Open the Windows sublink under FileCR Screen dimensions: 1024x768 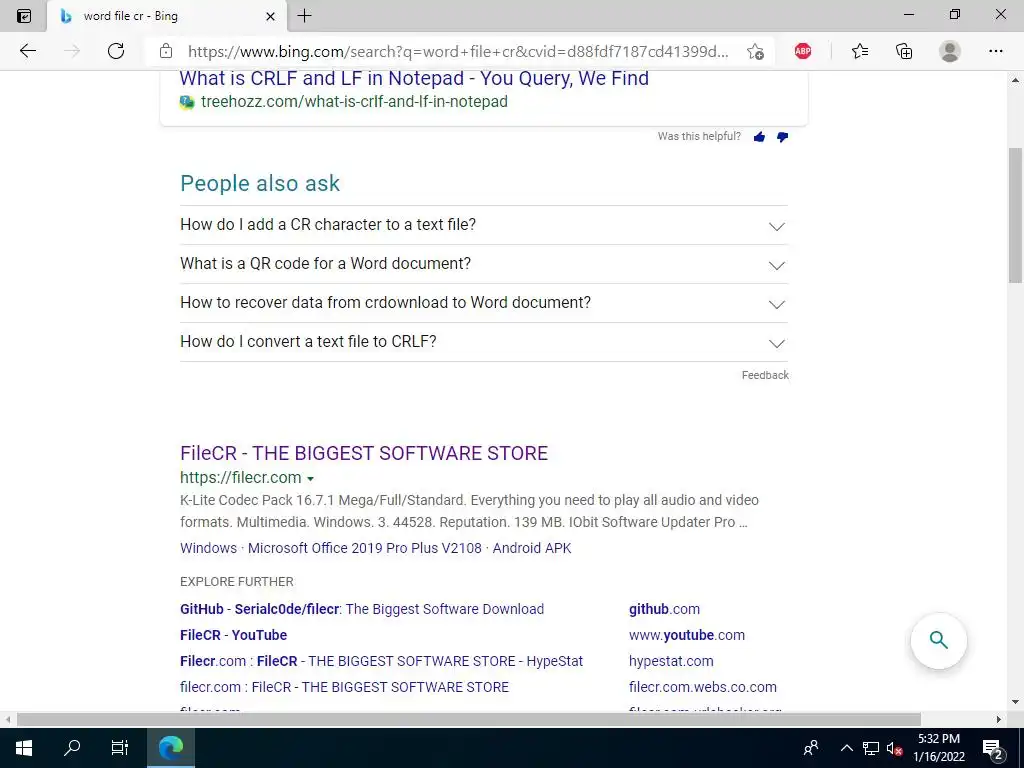208,549
